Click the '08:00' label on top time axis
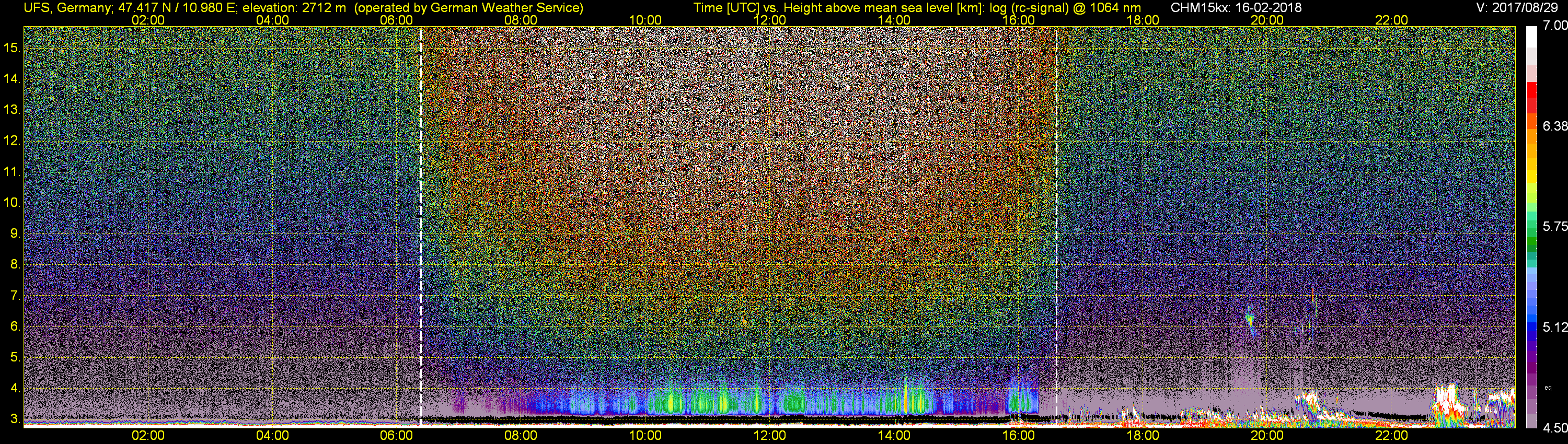Viewport: 1568px width, 444px height. 521,20
